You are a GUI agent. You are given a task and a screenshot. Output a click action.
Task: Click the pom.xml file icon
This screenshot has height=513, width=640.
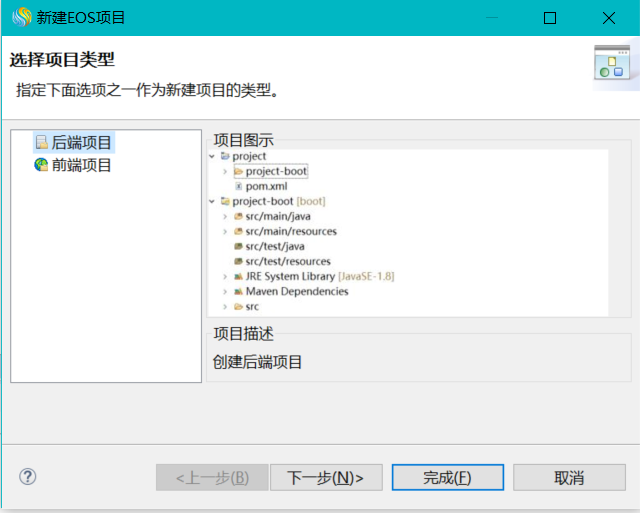coord(238,186)
